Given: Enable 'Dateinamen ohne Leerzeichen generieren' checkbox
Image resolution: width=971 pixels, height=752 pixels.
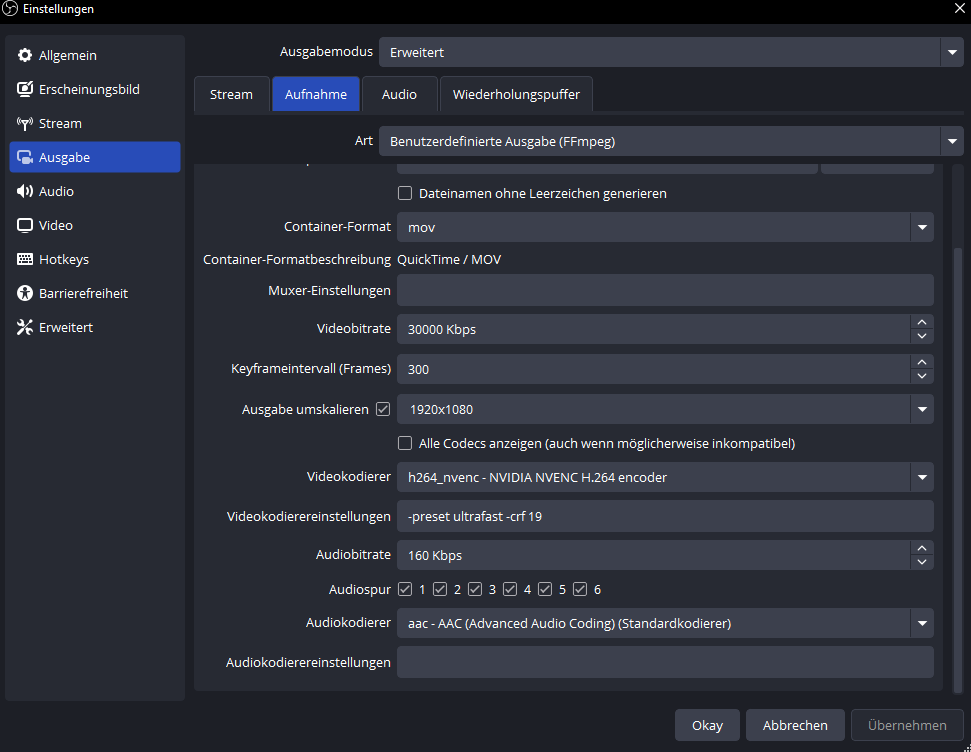Looking at the screenshot, I should coord(405,193).
